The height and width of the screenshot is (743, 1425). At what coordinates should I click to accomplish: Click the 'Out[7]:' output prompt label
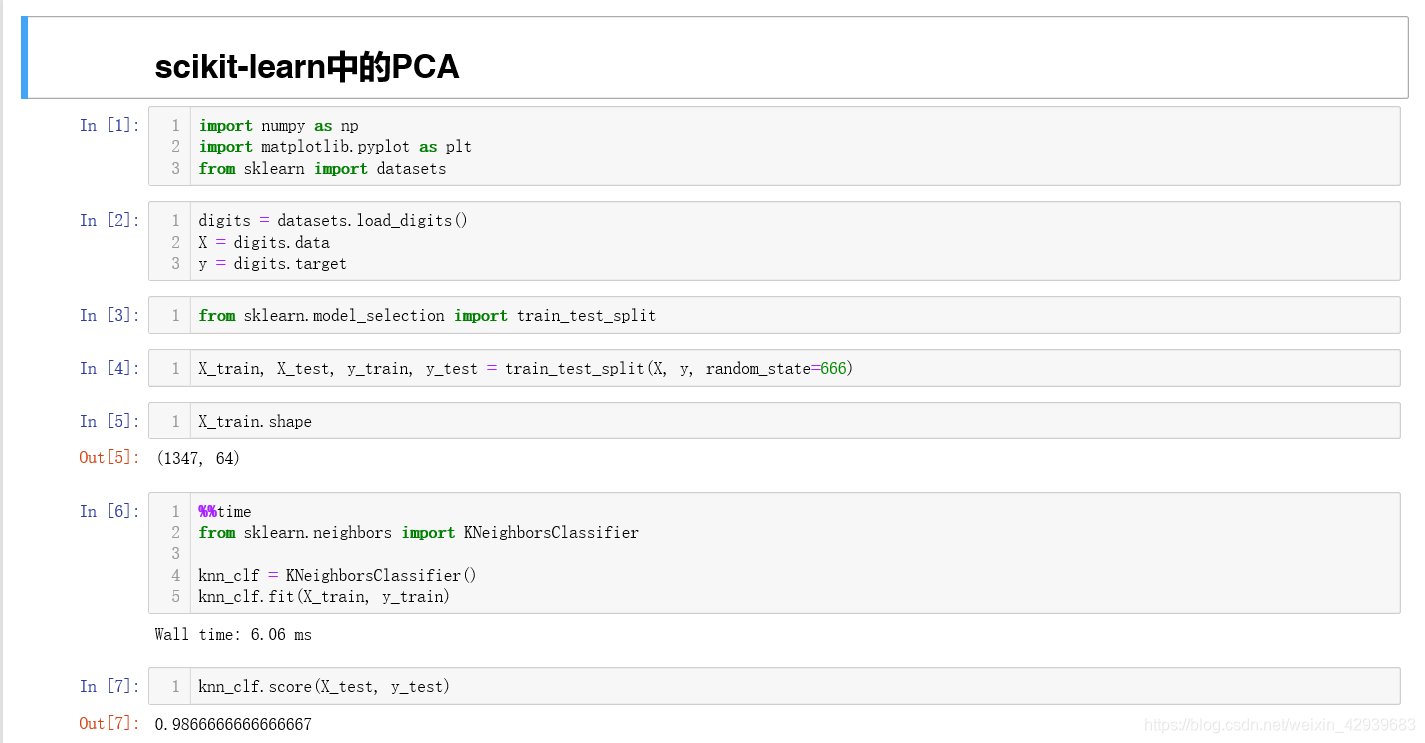[x=110, y=723]
